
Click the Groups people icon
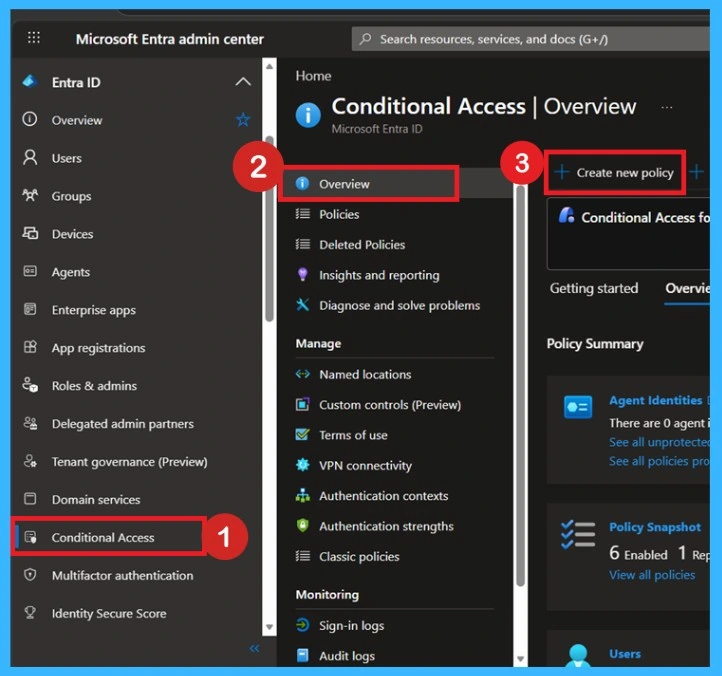pos(30,195)
